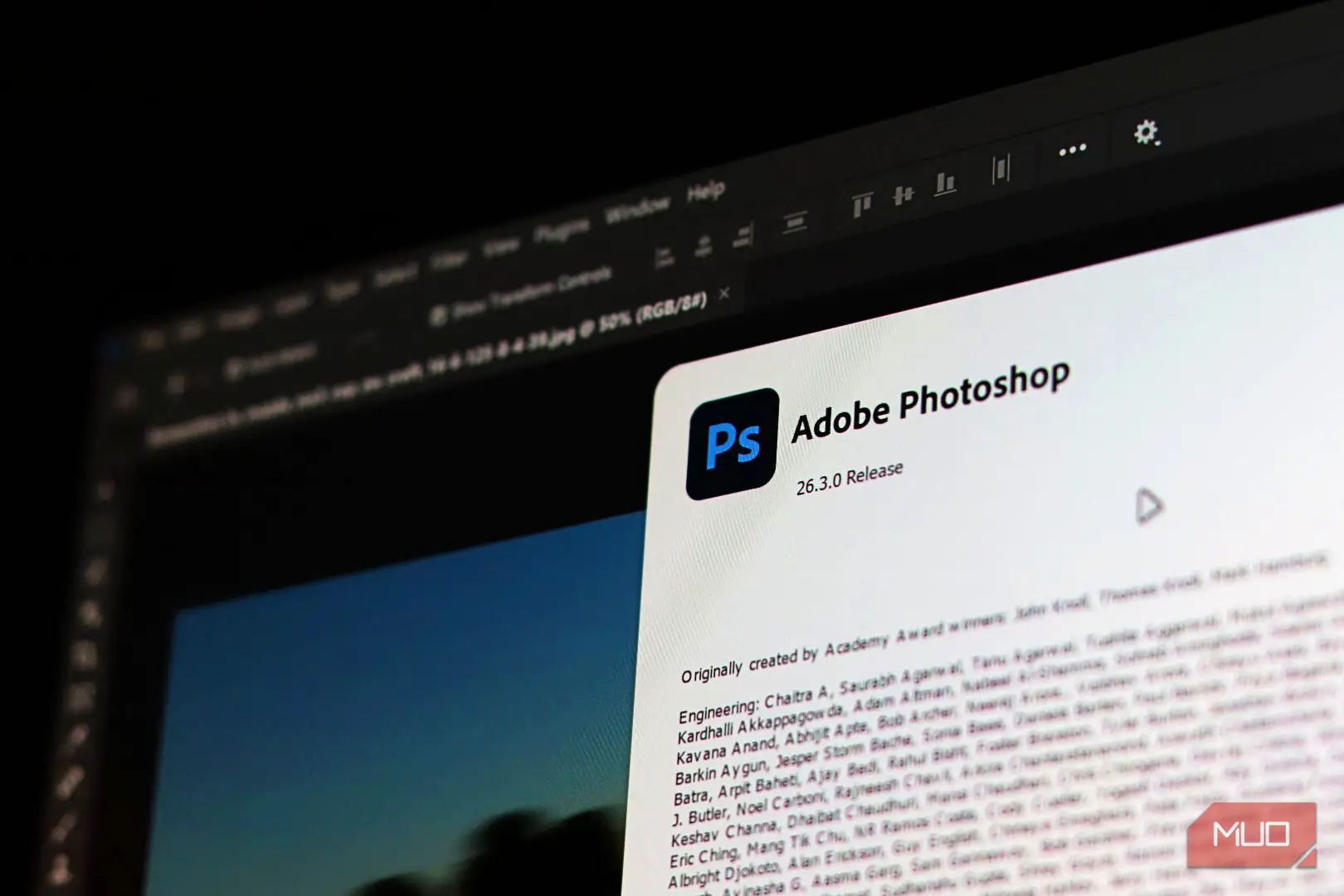This screenshot has width=1344, height=896.
Task: Click the 26.3.0 Release version text
Action: tap(850, 479)
